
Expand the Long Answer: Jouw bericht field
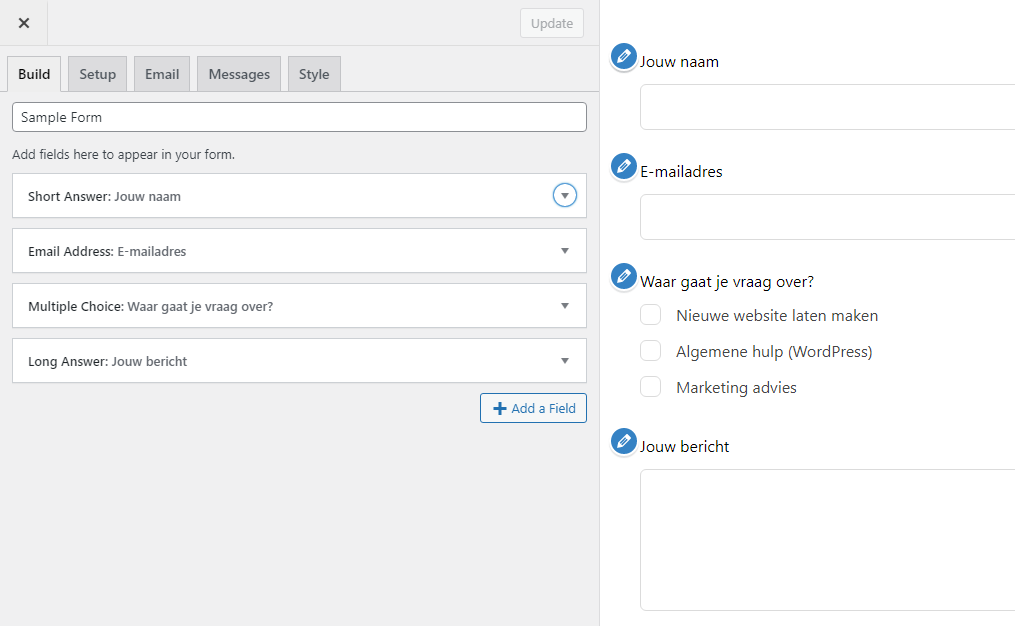click(565, 361)
